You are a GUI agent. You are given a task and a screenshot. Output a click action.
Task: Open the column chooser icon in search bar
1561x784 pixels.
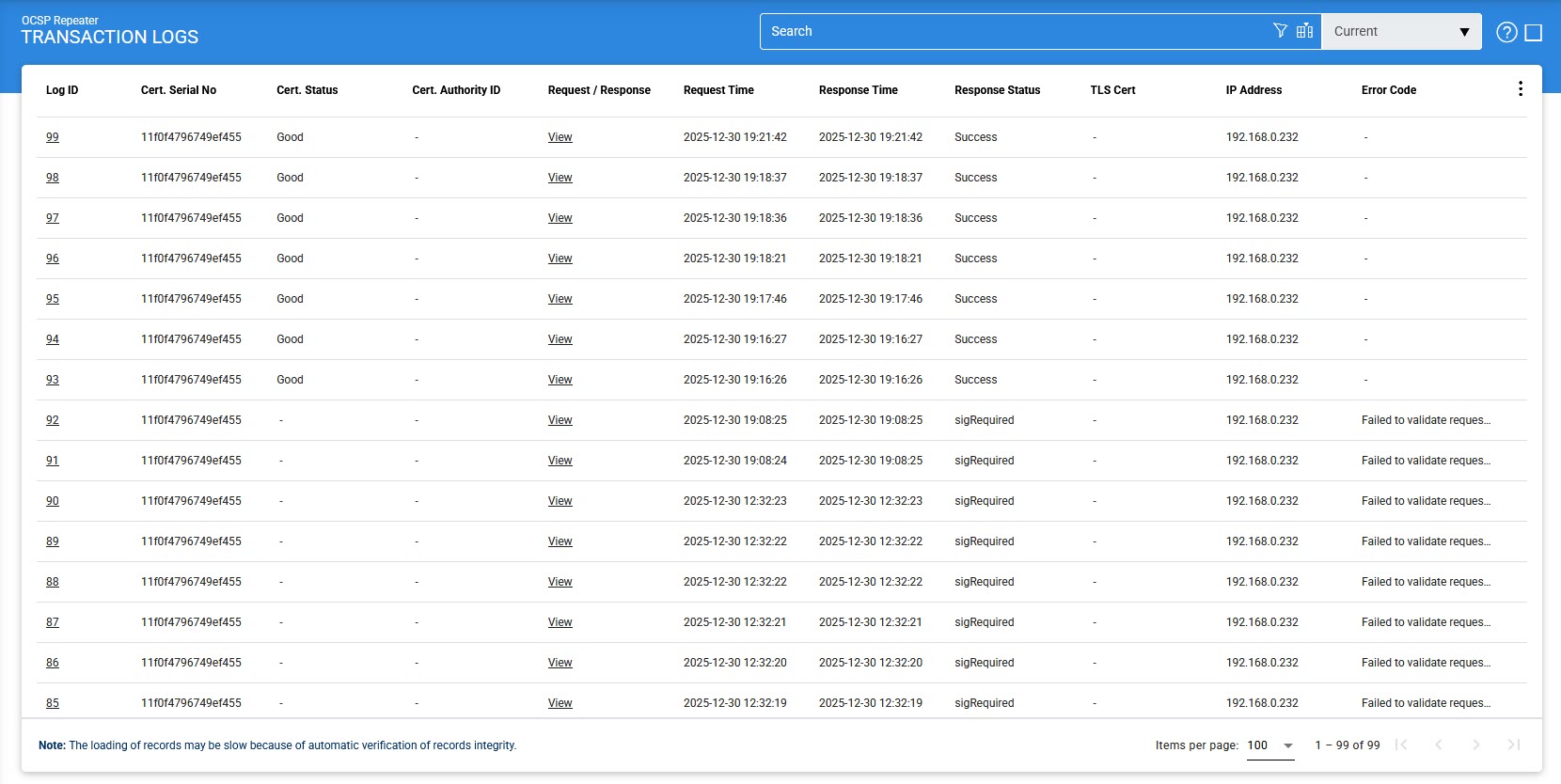[x=1304, y=31]
